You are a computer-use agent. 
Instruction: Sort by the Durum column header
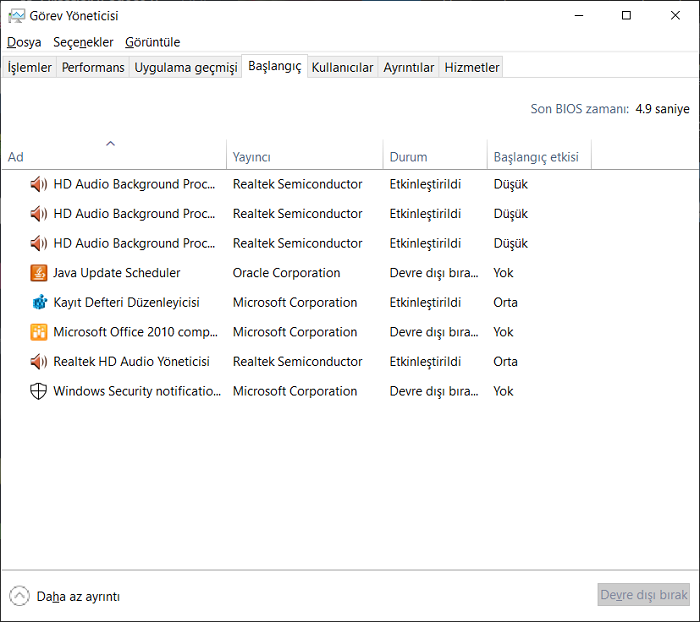435,157
